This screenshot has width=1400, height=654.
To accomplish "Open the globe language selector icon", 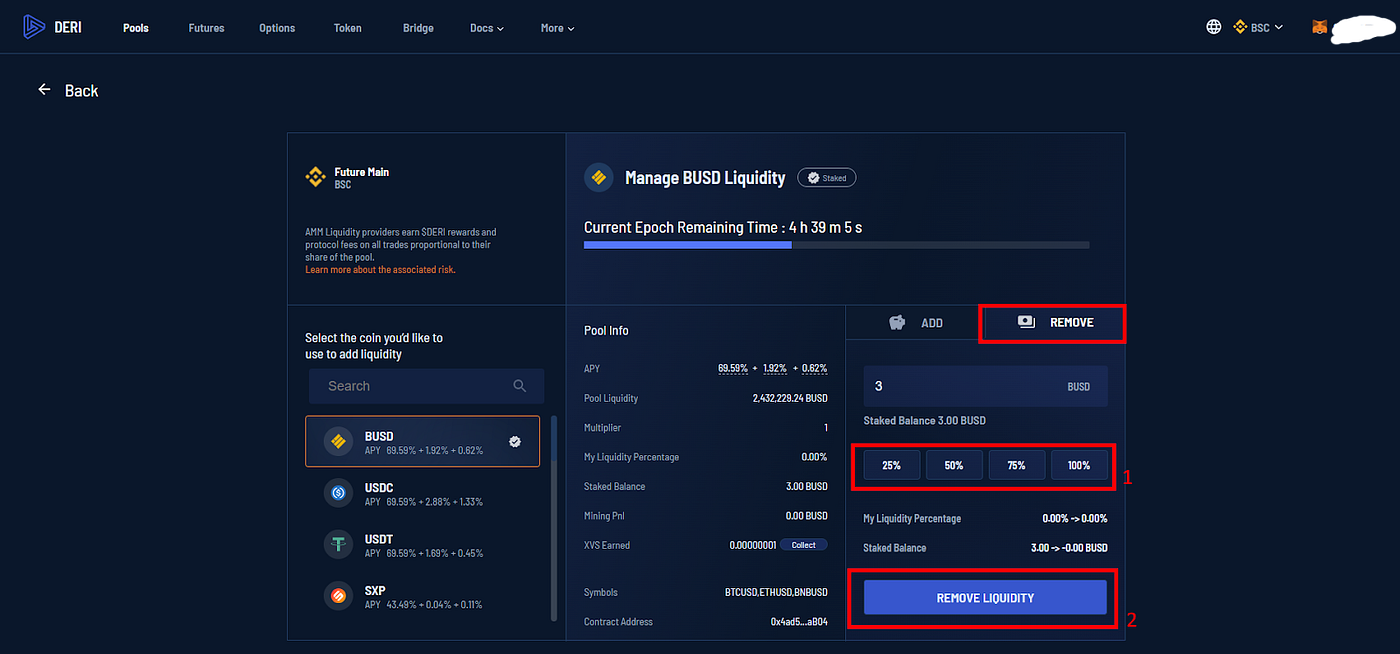I will point(1214,27).
